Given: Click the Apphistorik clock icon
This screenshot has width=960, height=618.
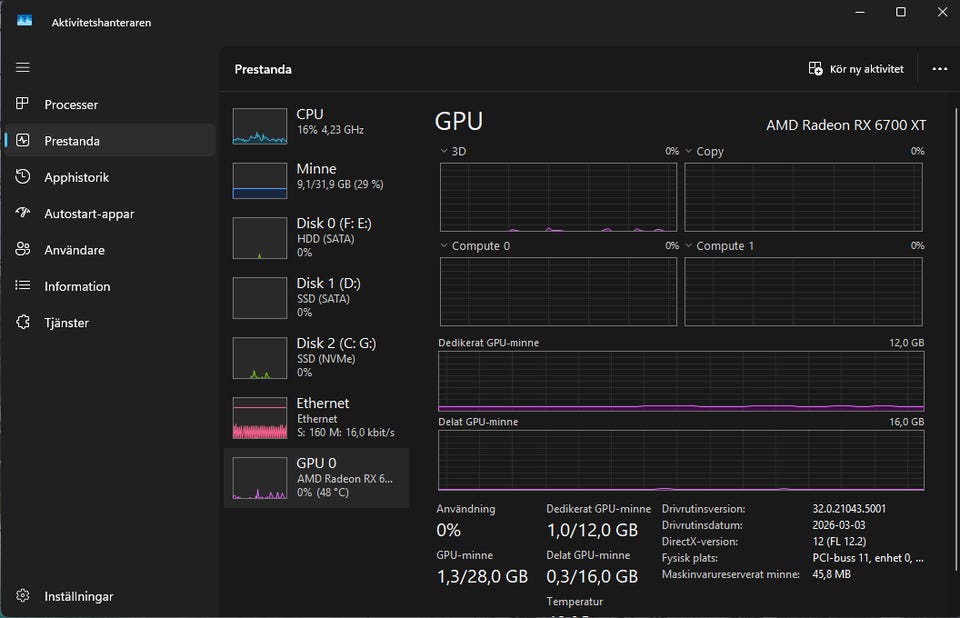Looking at the screenshot, I should [23, 176].
